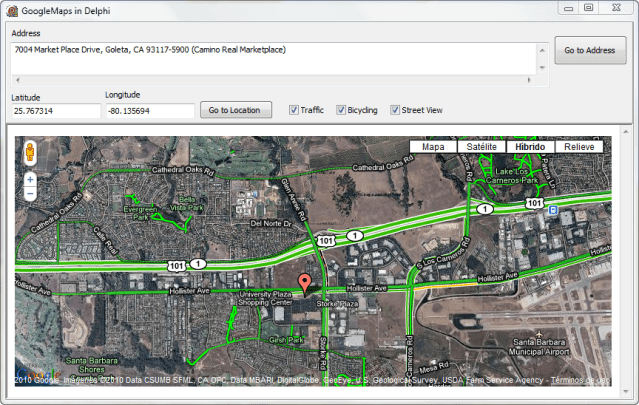Uncheck the Street View checkbox
Screen dimensions: 639x405
(x=395, y=110)
